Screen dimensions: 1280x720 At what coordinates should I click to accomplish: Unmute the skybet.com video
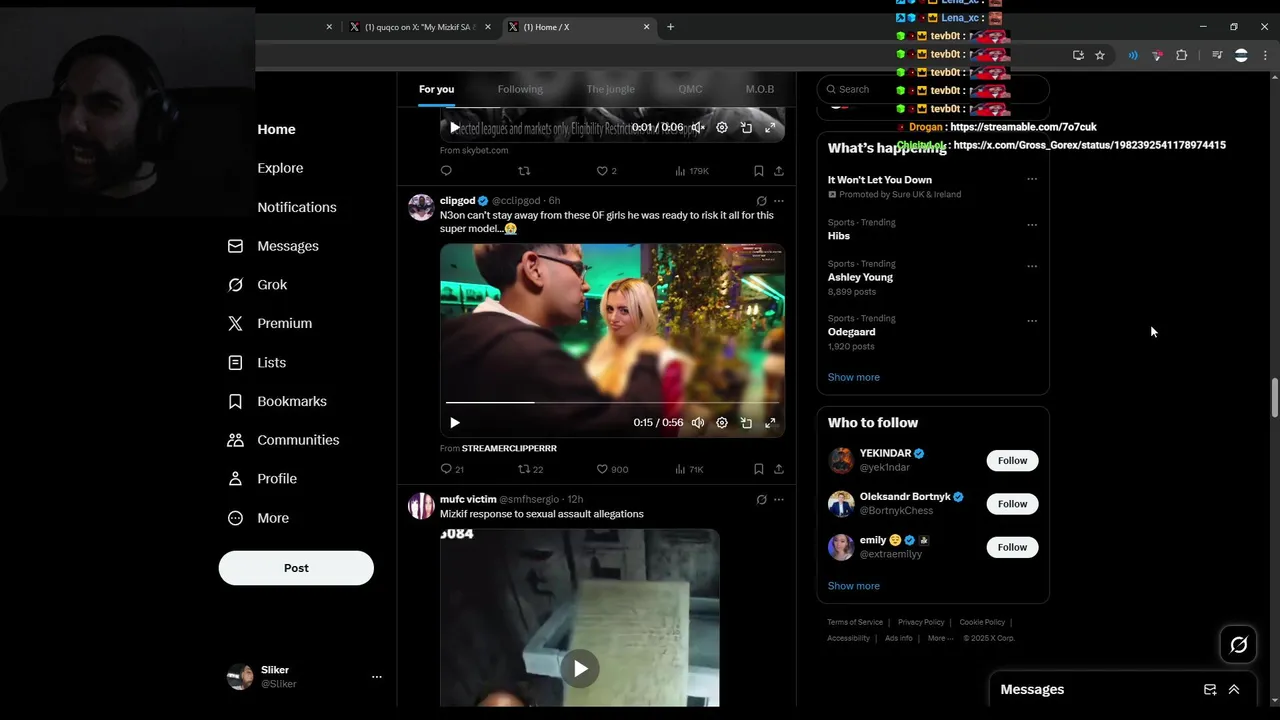click(x=698, y=127)
